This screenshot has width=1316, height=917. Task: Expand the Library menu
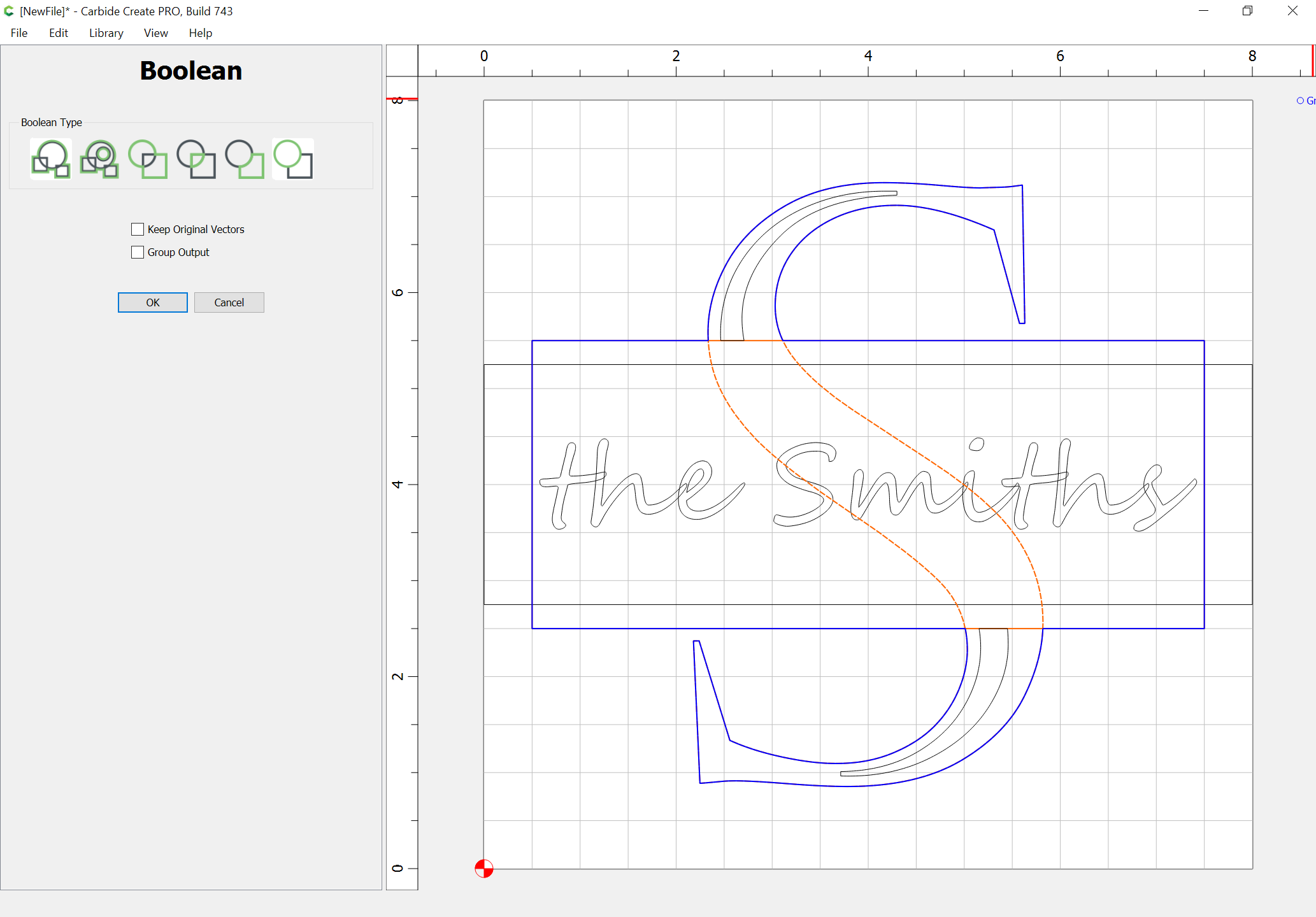pos(106,33)
